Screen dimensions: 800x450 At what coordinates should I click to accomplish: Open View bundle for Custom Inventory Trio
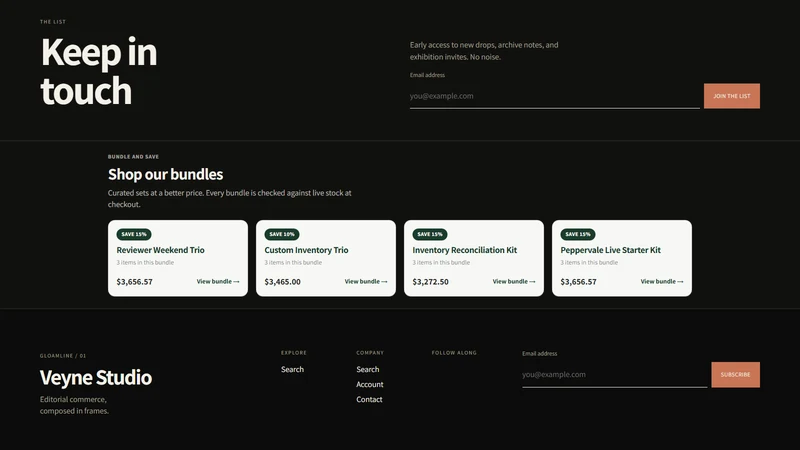coord(366,281)
